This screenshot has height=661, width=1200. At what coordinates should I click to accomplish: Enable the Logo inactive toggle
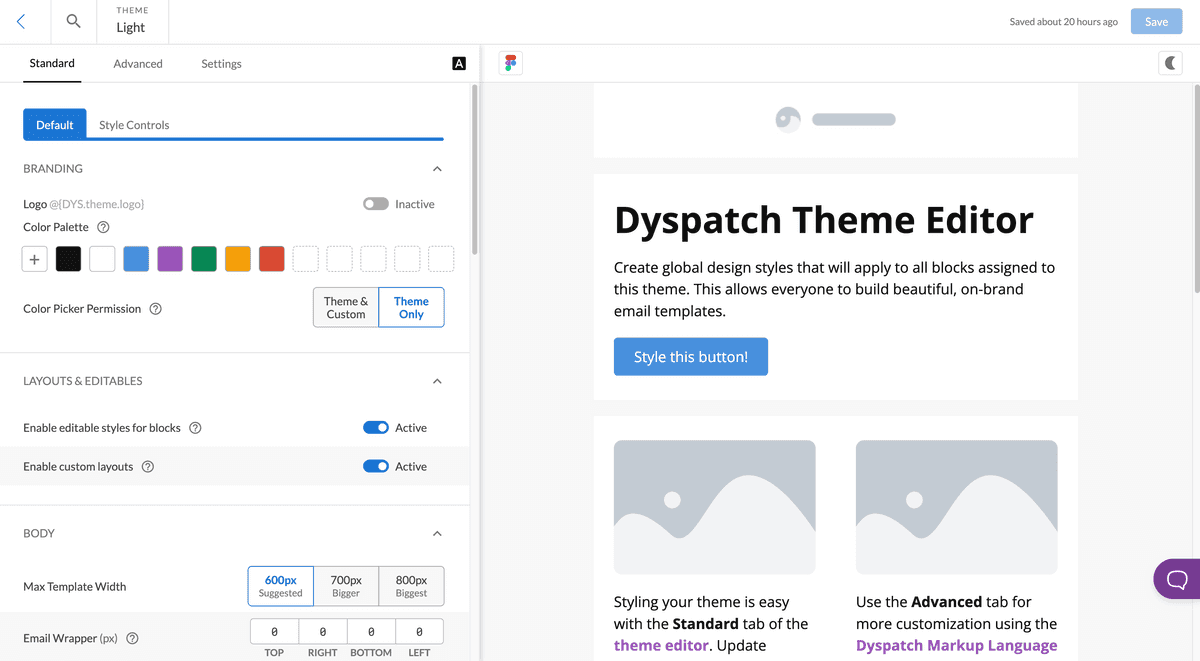[x=376, y=204]
